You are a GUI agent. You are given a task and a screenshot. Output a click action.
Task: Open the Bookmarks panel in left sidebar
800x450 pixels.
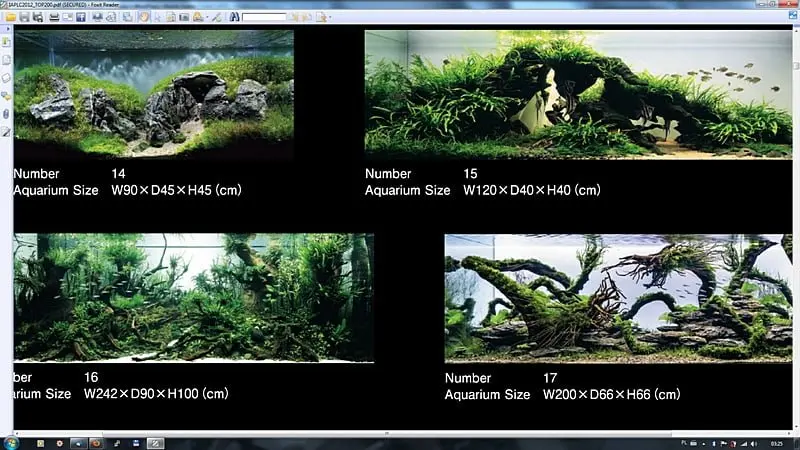pos(6,42)
